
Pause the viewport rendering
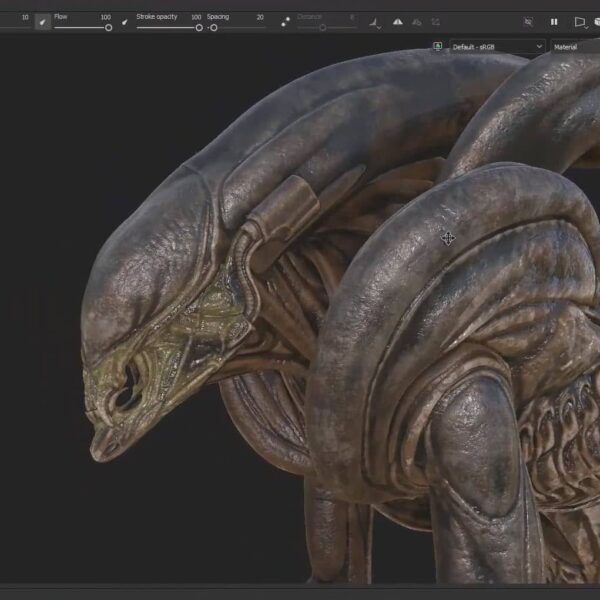(553, 21)
